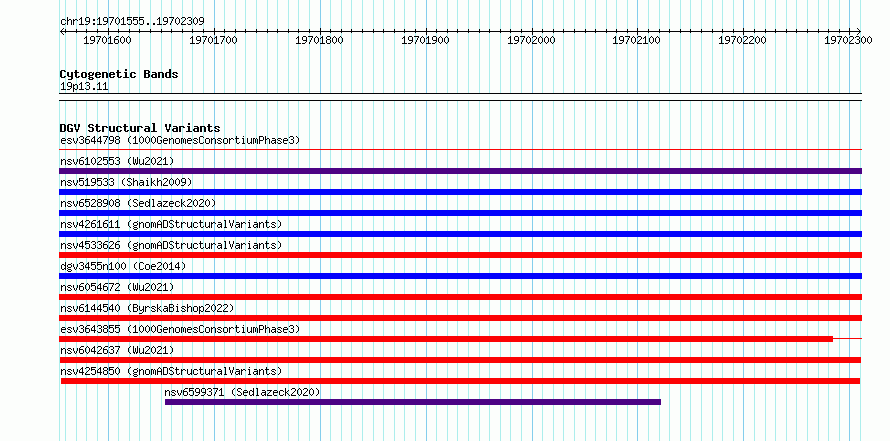Viewport: 890px width, 441px height.
Task: Open dgv3455n100 (Coe2014) label
Action: [123, 266]
